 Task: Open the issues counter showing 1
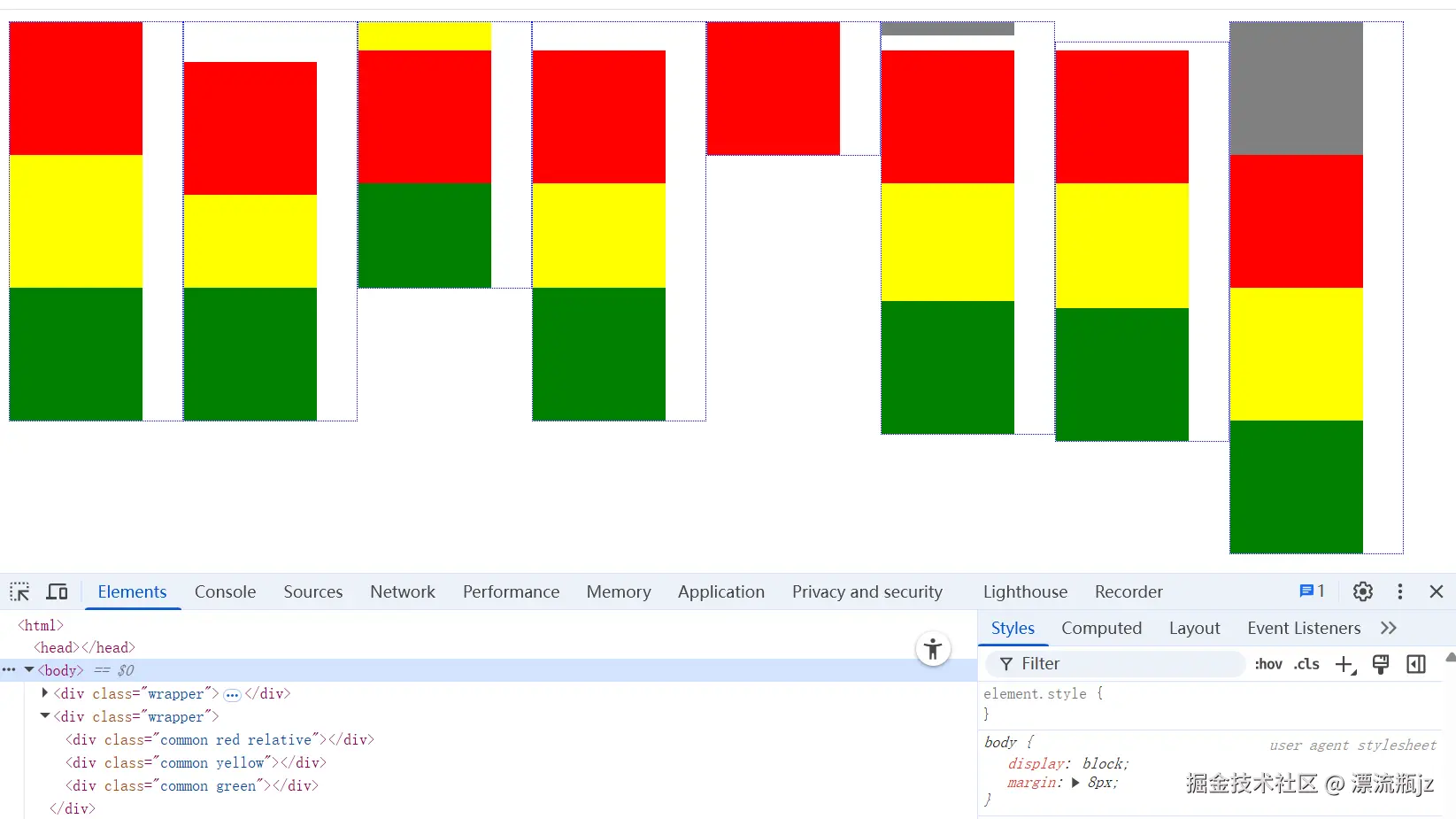click(1312, 591)
